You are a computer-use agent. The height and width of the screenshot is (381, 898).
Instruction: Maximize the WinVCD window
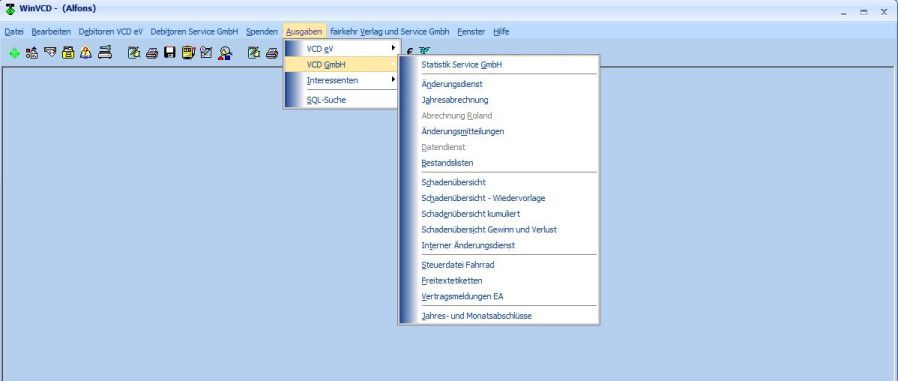864,11
